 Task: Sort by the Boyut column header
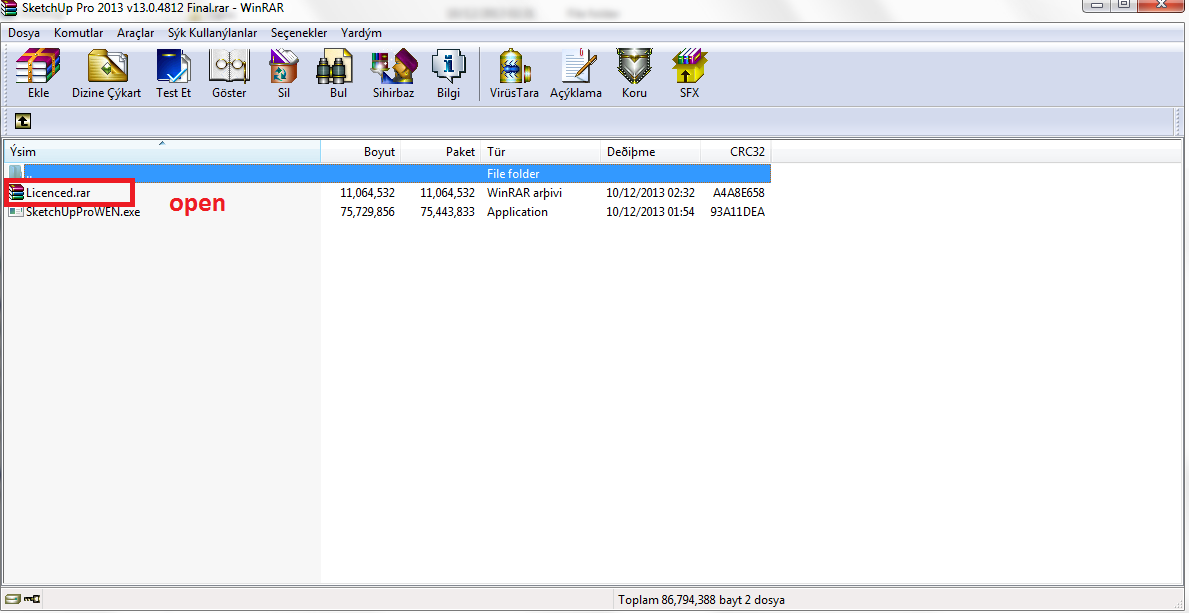click(361, 152)
